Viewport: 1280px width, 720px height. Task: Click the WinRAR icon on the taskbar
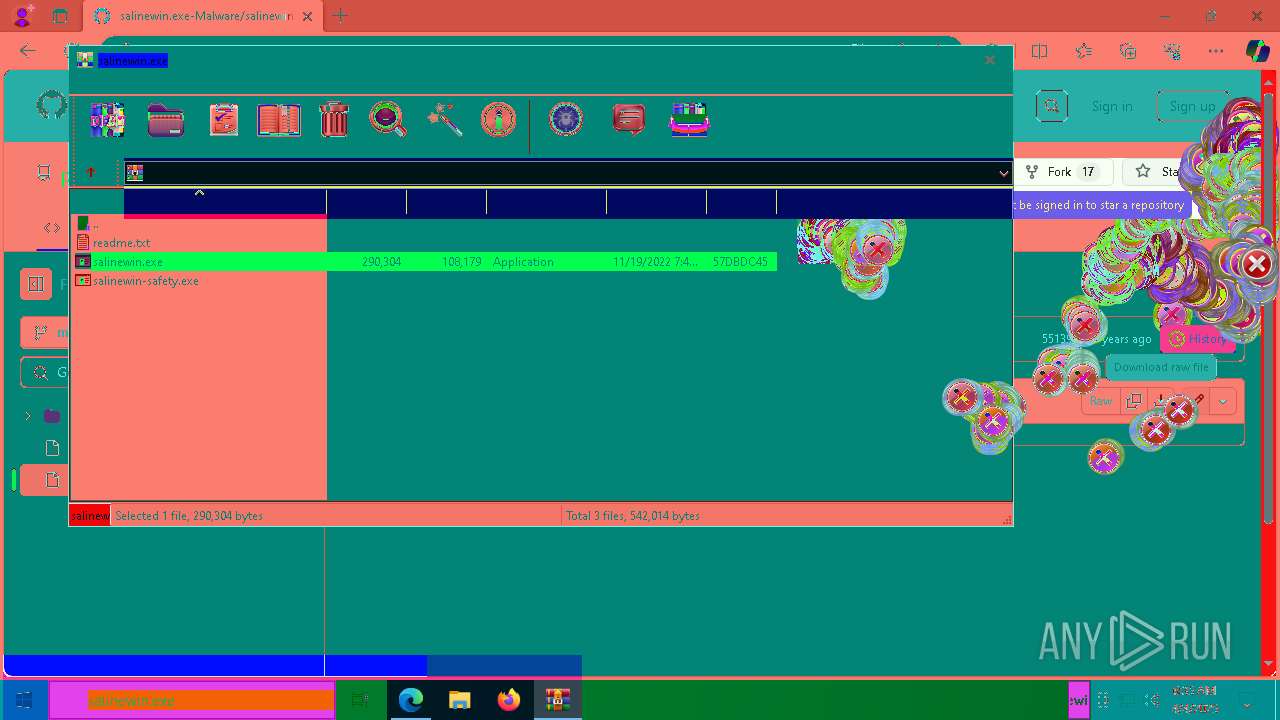point(557,700)
